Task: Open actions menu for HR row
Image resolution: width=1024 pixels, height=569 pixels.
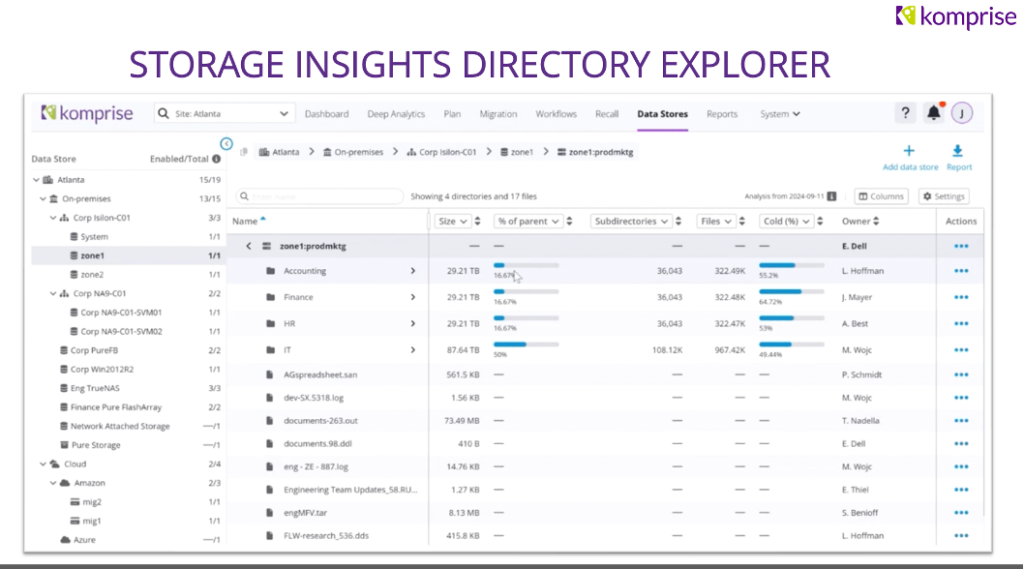Action: pyautogui.click(x=961, y=324)
